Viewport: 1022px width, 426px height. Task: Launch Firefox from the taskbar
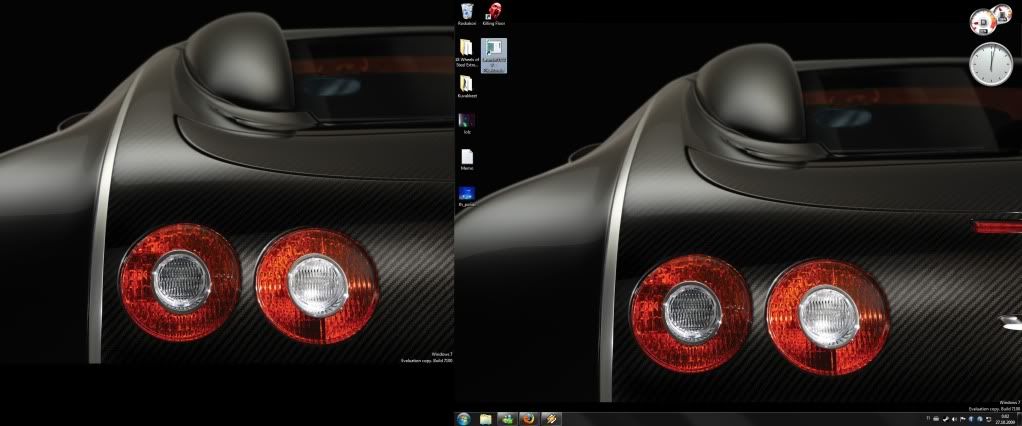point(529,418)
